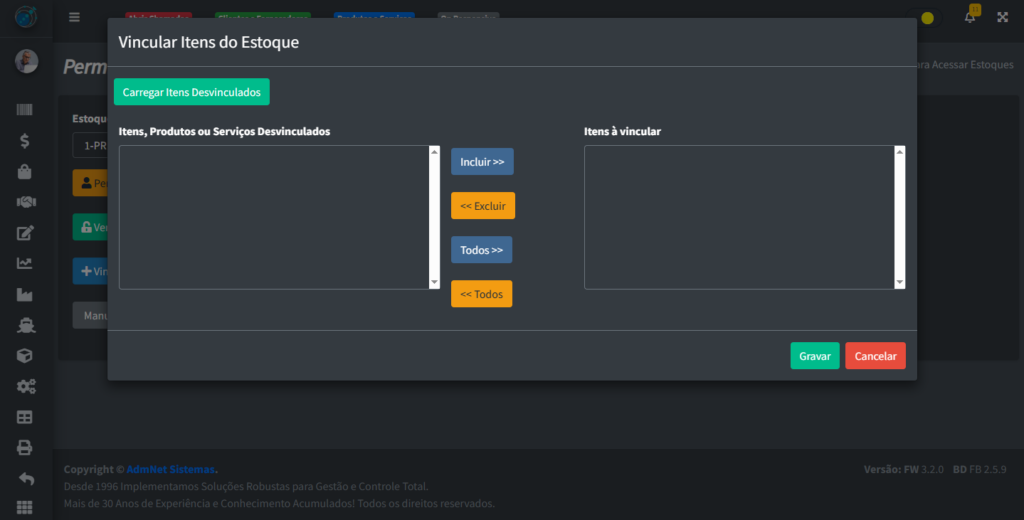Toggle fullscreen with the expand arrows icon
The height and width of the screenshot is (520, 1024).
click(1002, 17)
